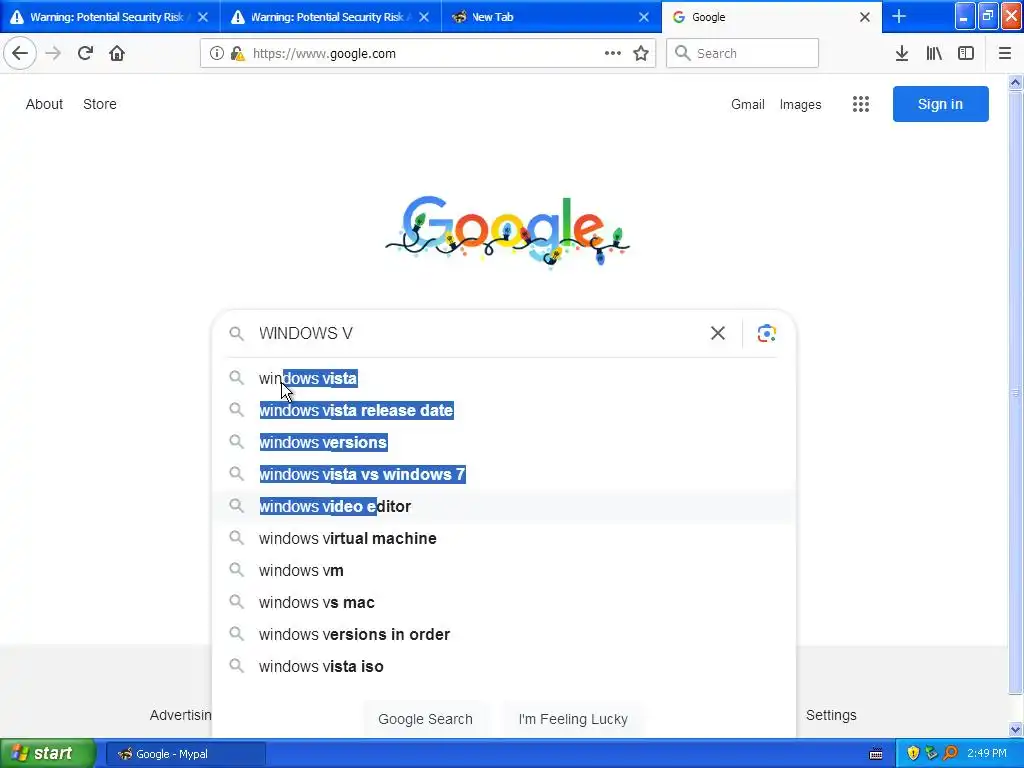
Task: Open the hamburger application menu
Action: coord(1005,54)
